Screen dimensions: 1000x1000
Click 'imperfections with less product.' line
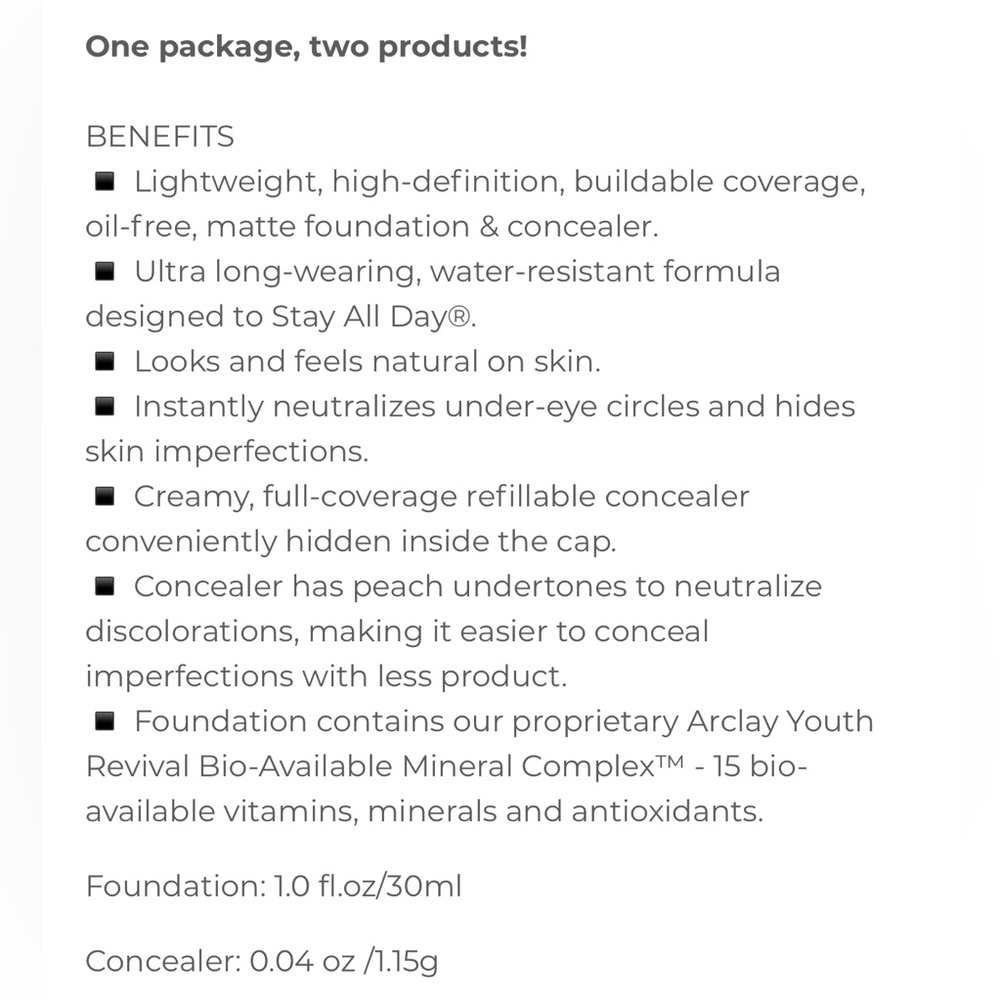[326, 677]
